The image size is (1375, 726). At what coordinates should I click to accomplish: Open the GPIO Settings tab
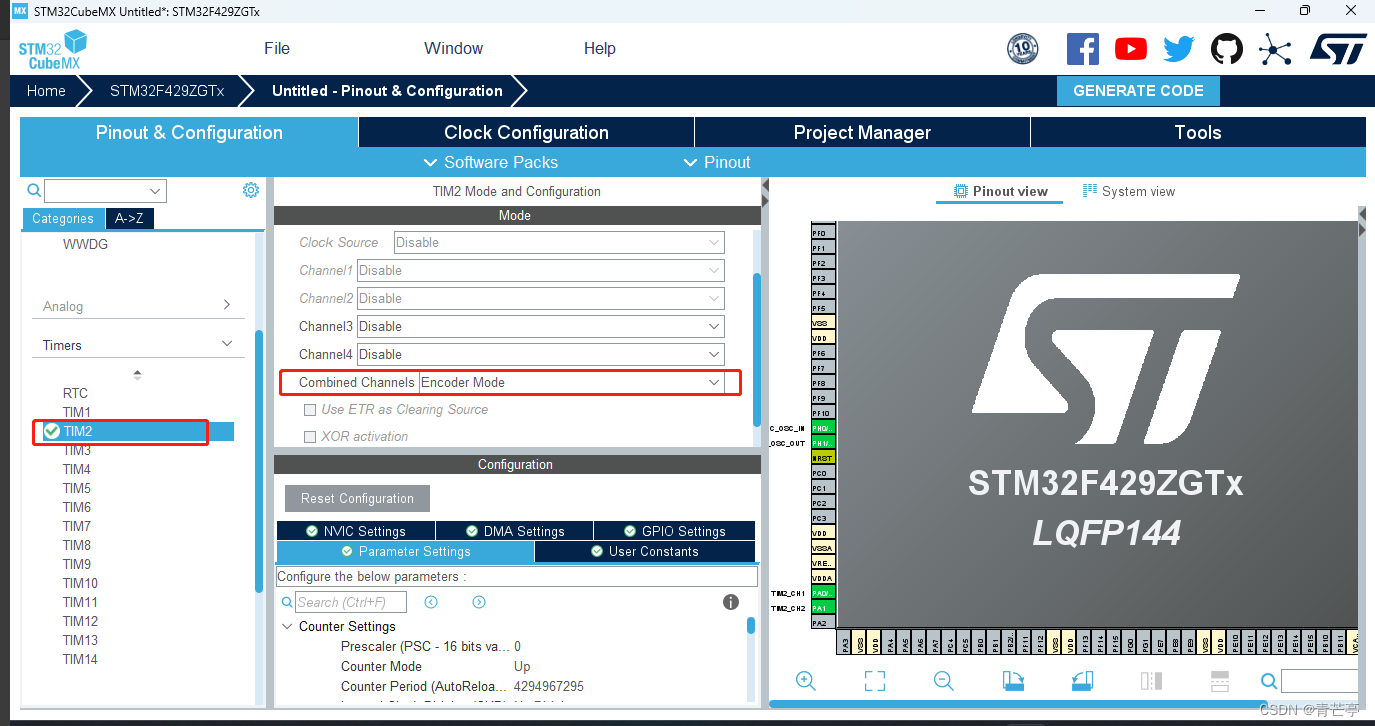675,531
